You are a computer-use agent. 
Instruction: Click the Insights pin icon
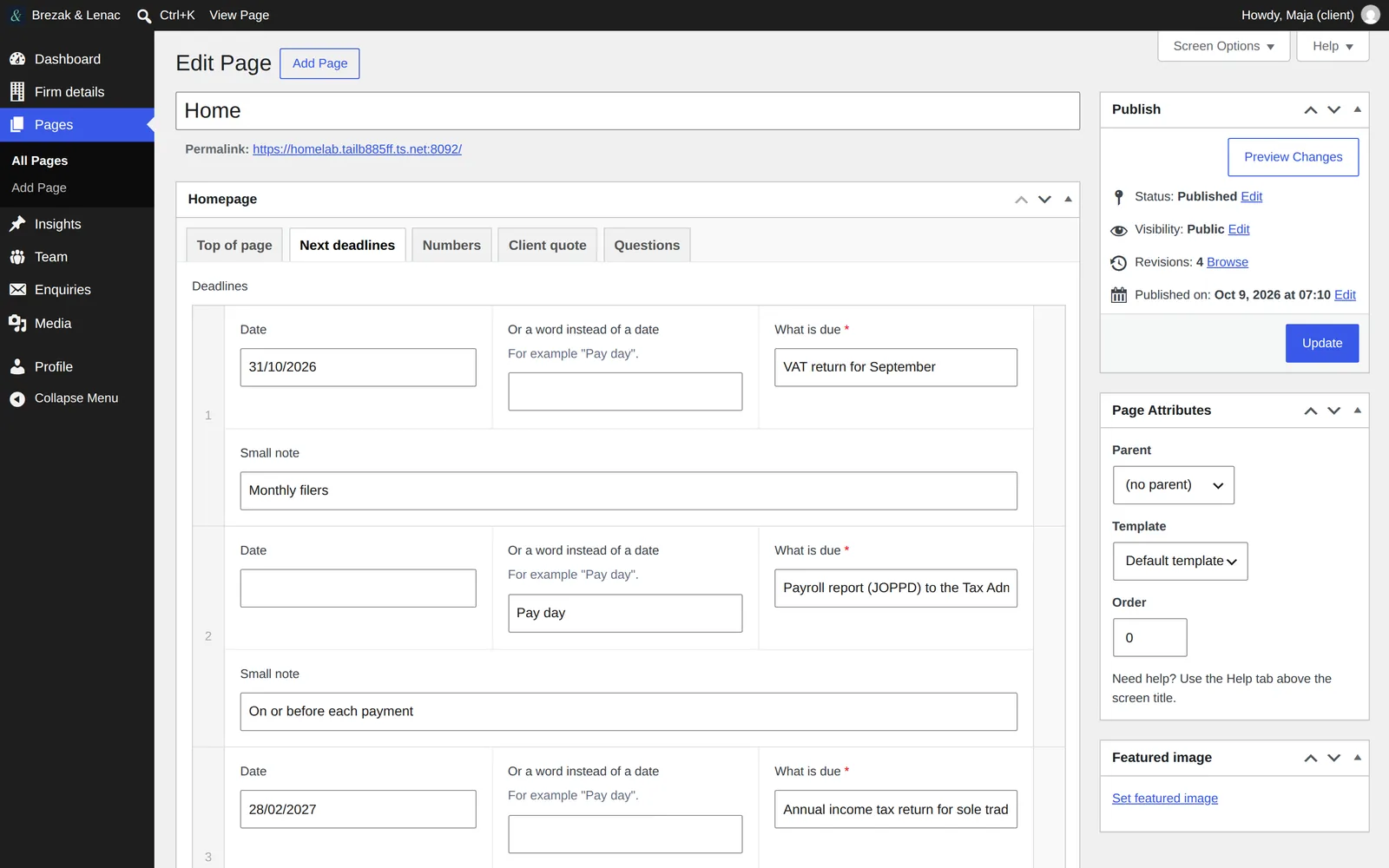pos(17,224)
